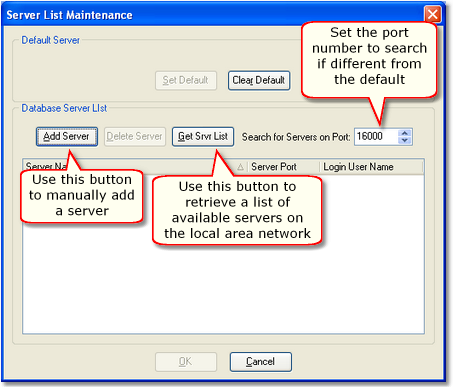Click the Get Srvr List button
453x389 pixels.
tap(203, 137)
